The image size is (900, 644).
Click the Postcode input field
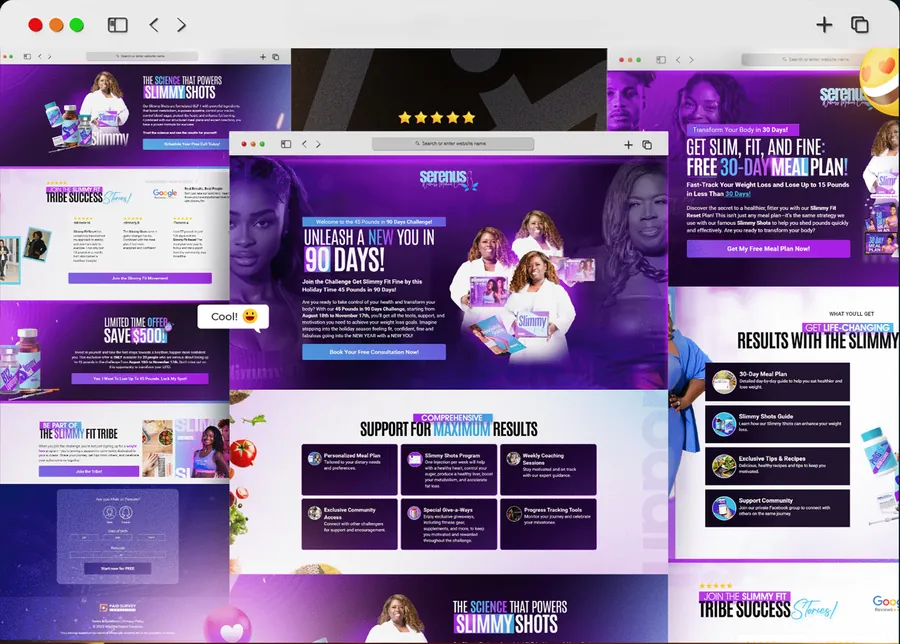[x=118, y=555]
